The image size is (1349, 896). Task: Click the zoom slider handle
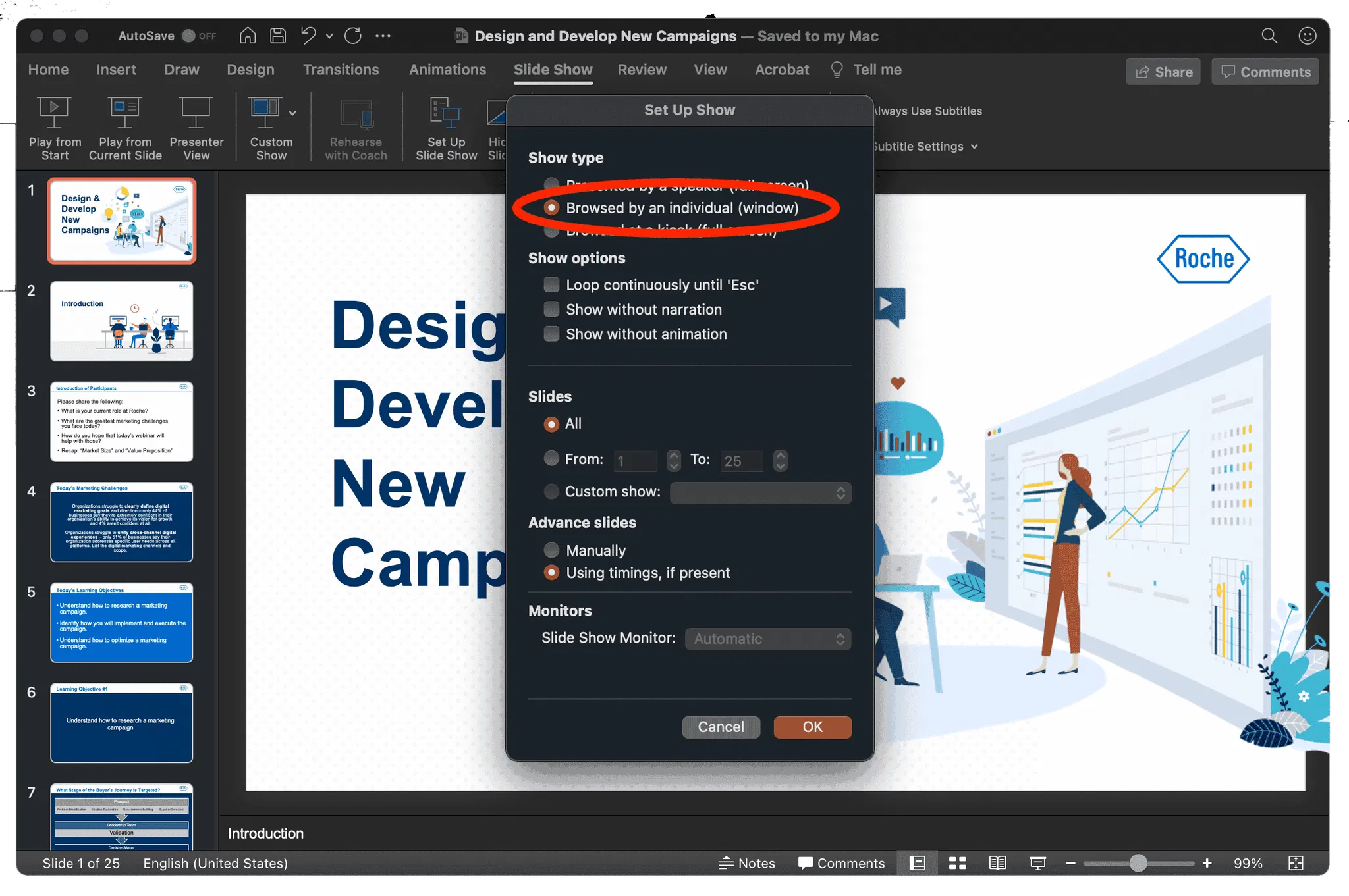click(x=1138, y=863)
